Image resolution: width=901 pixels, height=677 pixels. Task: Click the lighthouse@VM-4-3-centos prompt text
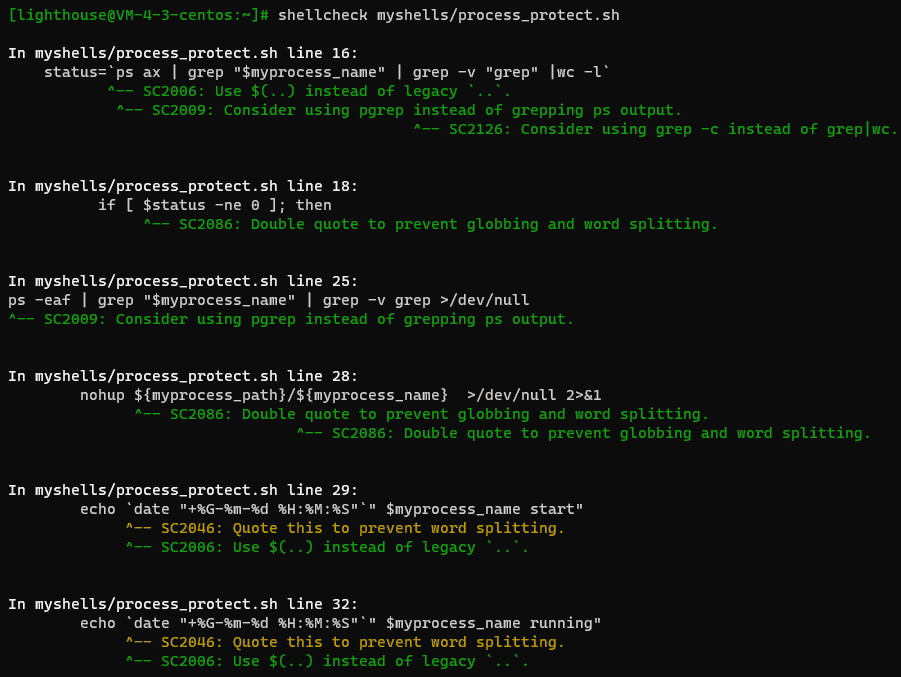click(138, 15)
